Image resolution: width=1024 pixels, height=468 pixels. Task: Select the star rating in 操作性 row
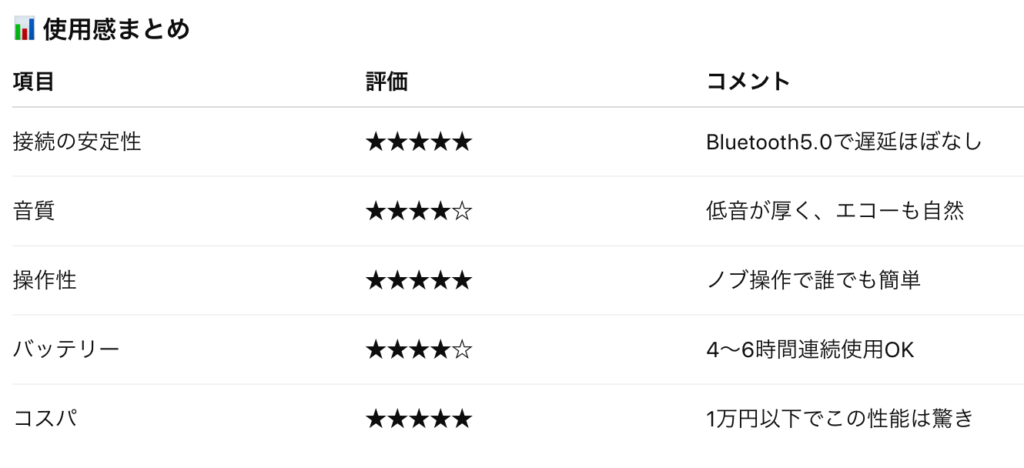(418, 280)
